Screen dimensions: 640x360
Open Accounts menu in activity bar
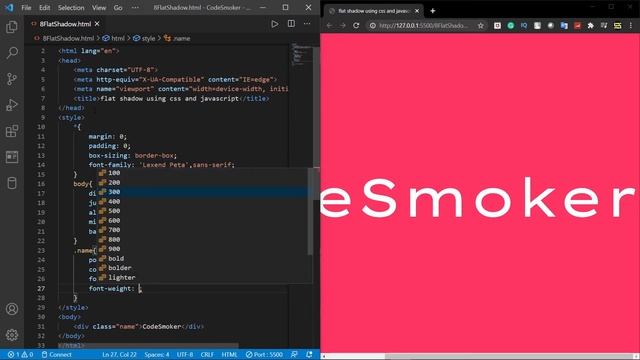(12, 309)
